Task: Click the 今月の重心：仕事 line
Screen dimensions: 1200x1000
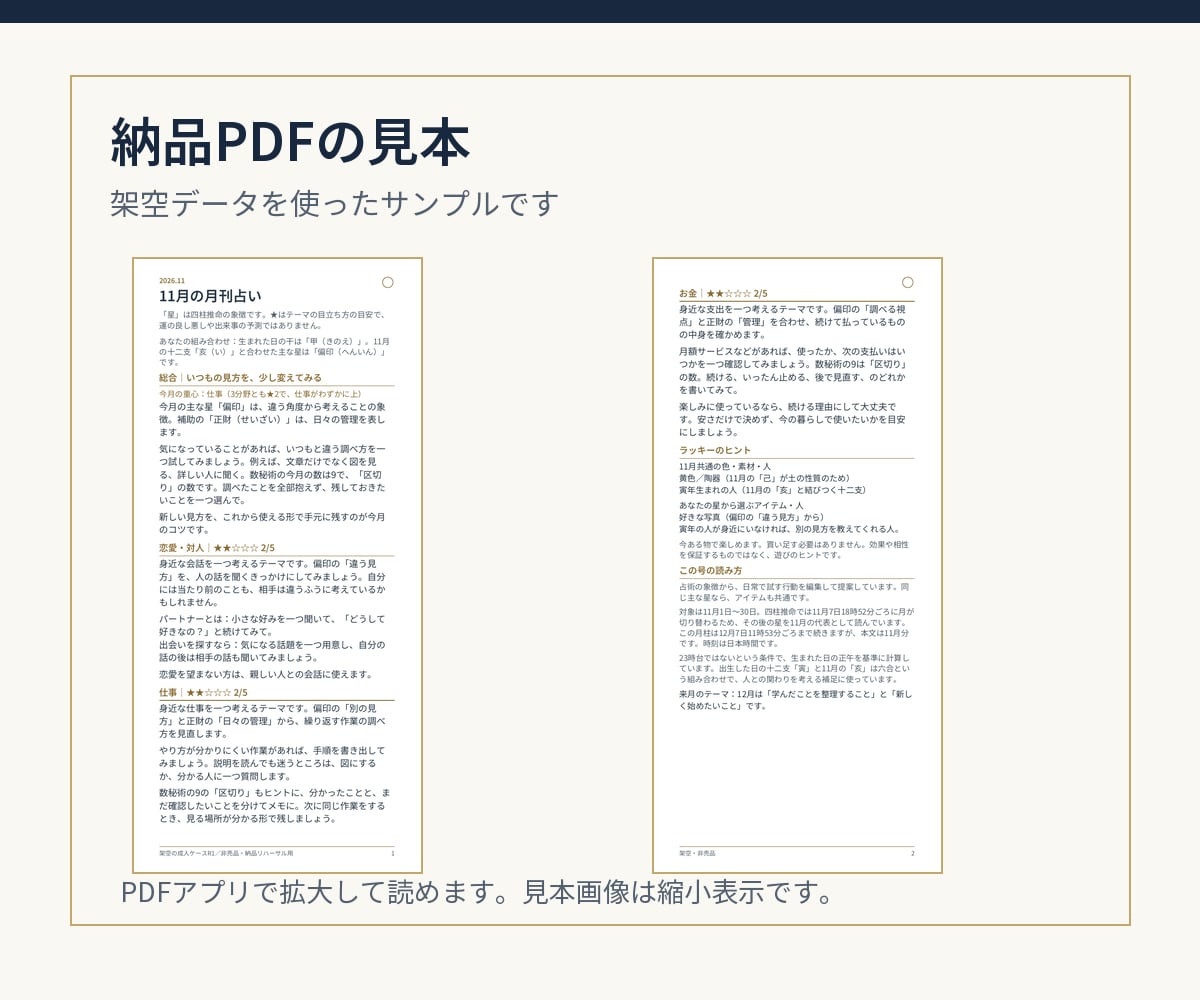Action: (x=260, y=394)
